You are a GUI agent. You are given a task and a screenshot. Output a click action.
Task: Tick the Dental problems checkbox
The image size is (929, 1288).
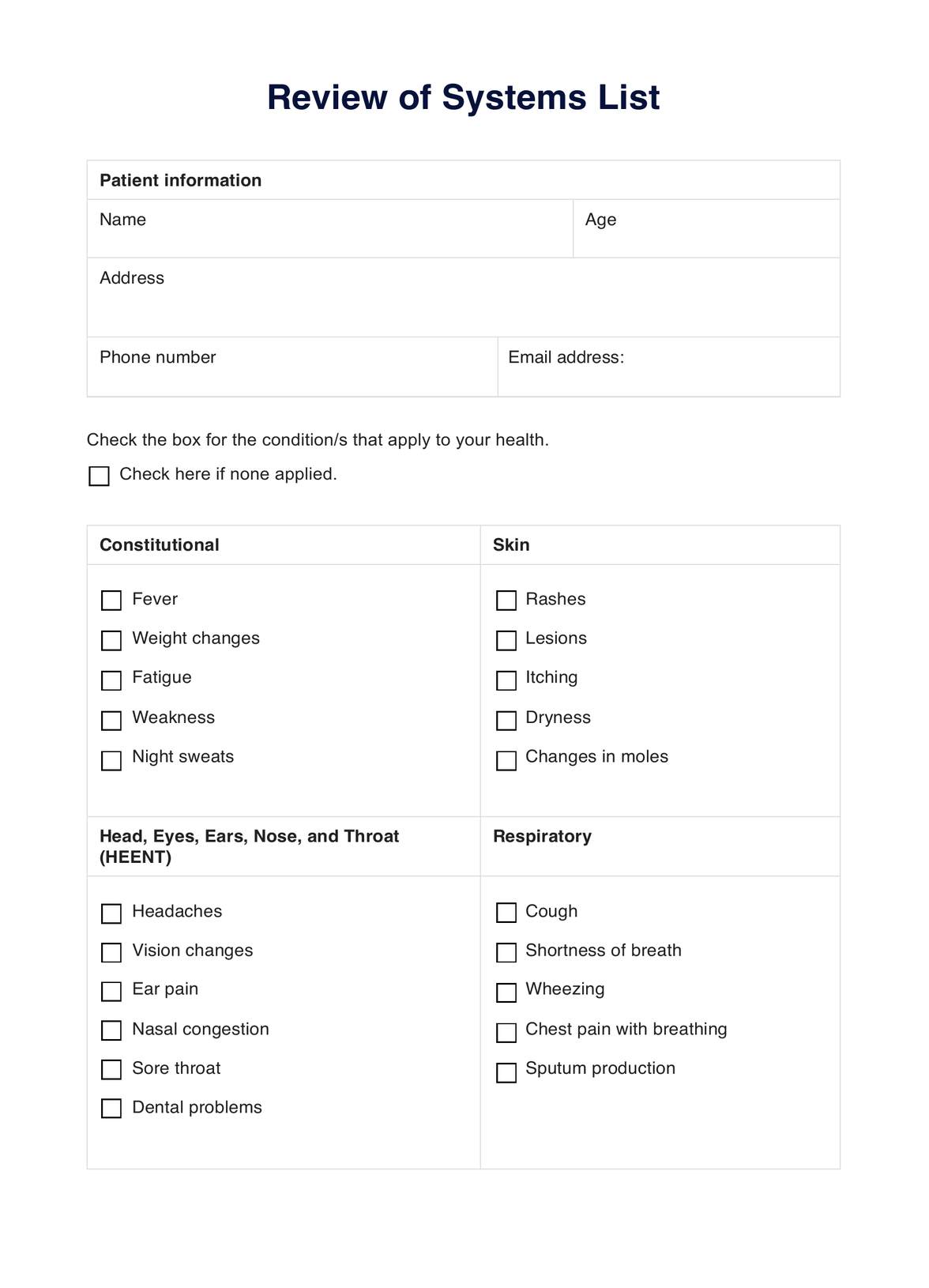[x=111, y=1109]
